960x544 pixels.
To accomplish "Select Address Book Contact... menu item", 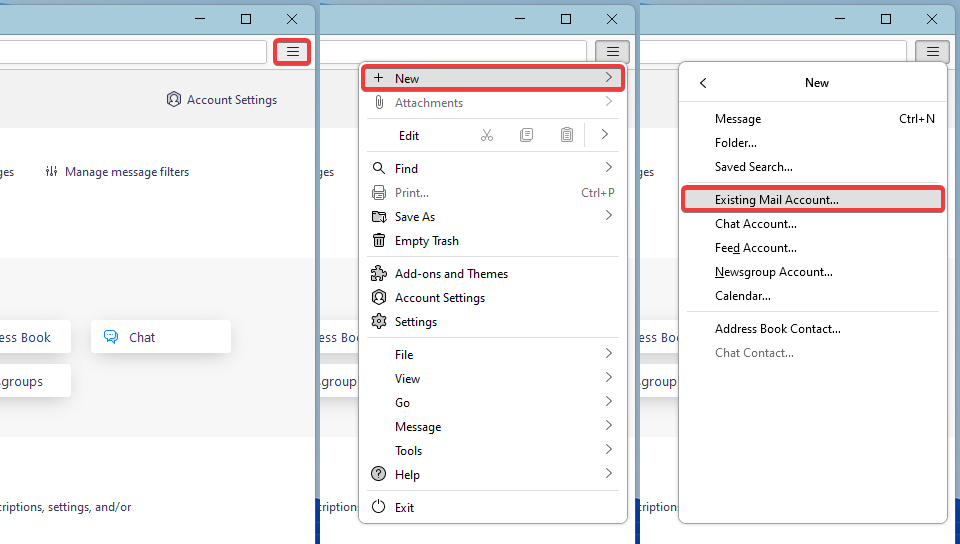I will coord(777,329).
